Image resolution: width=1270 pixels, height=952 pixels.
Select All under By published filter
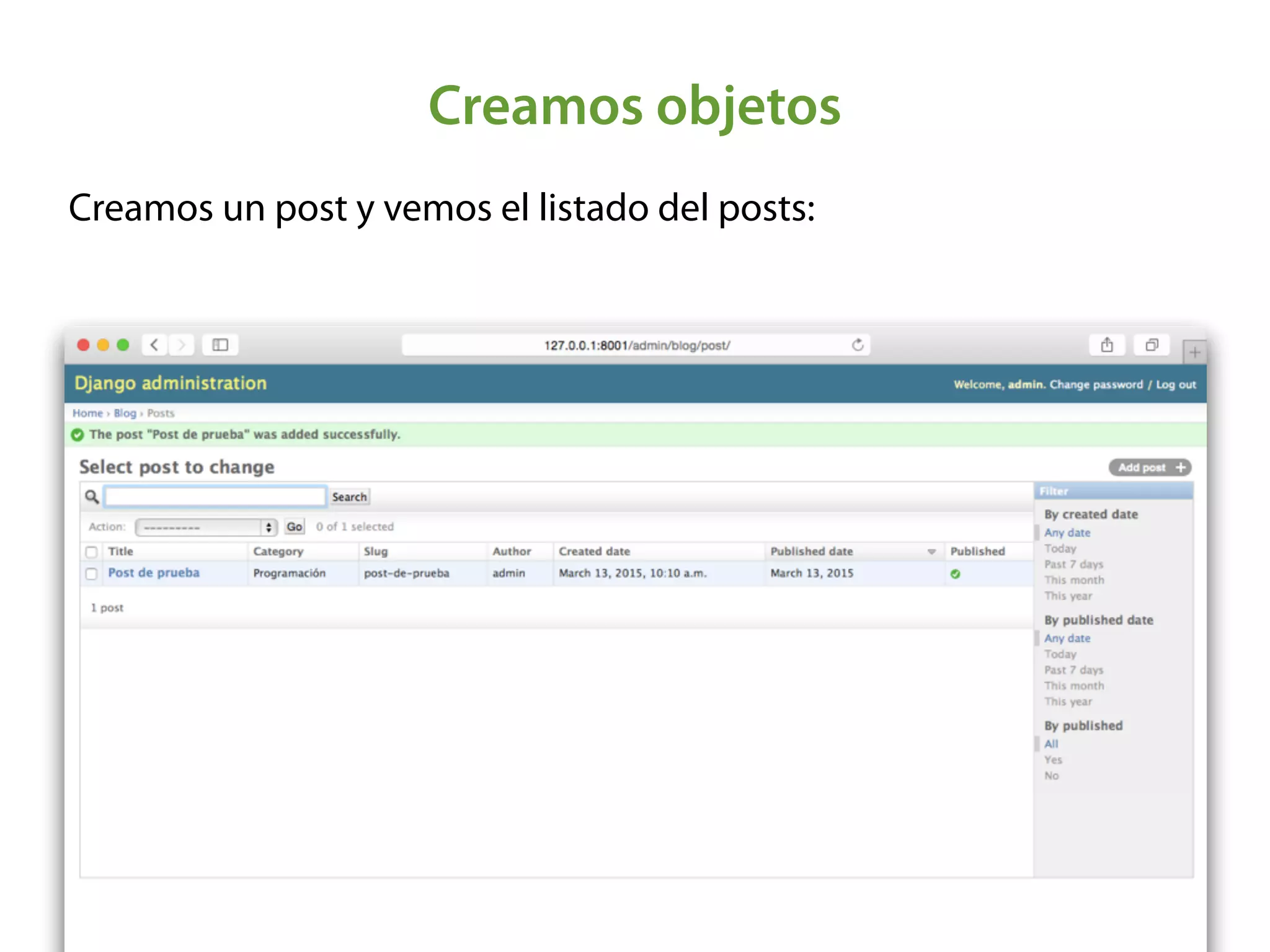[x=1051, y=744]
